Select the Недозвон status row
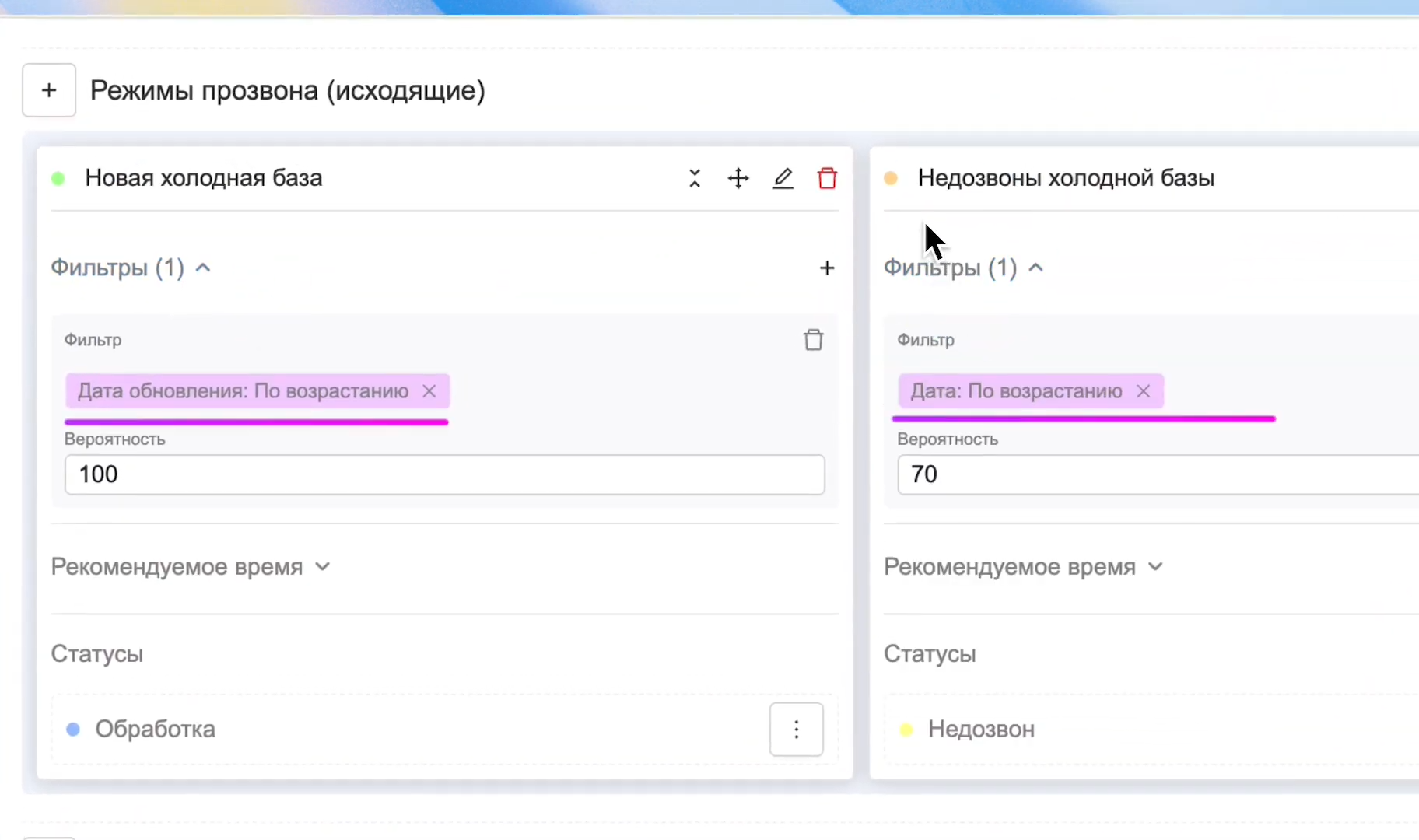Image resolution: width=1419 pixels, height=840 pixels. point(1151,730)
